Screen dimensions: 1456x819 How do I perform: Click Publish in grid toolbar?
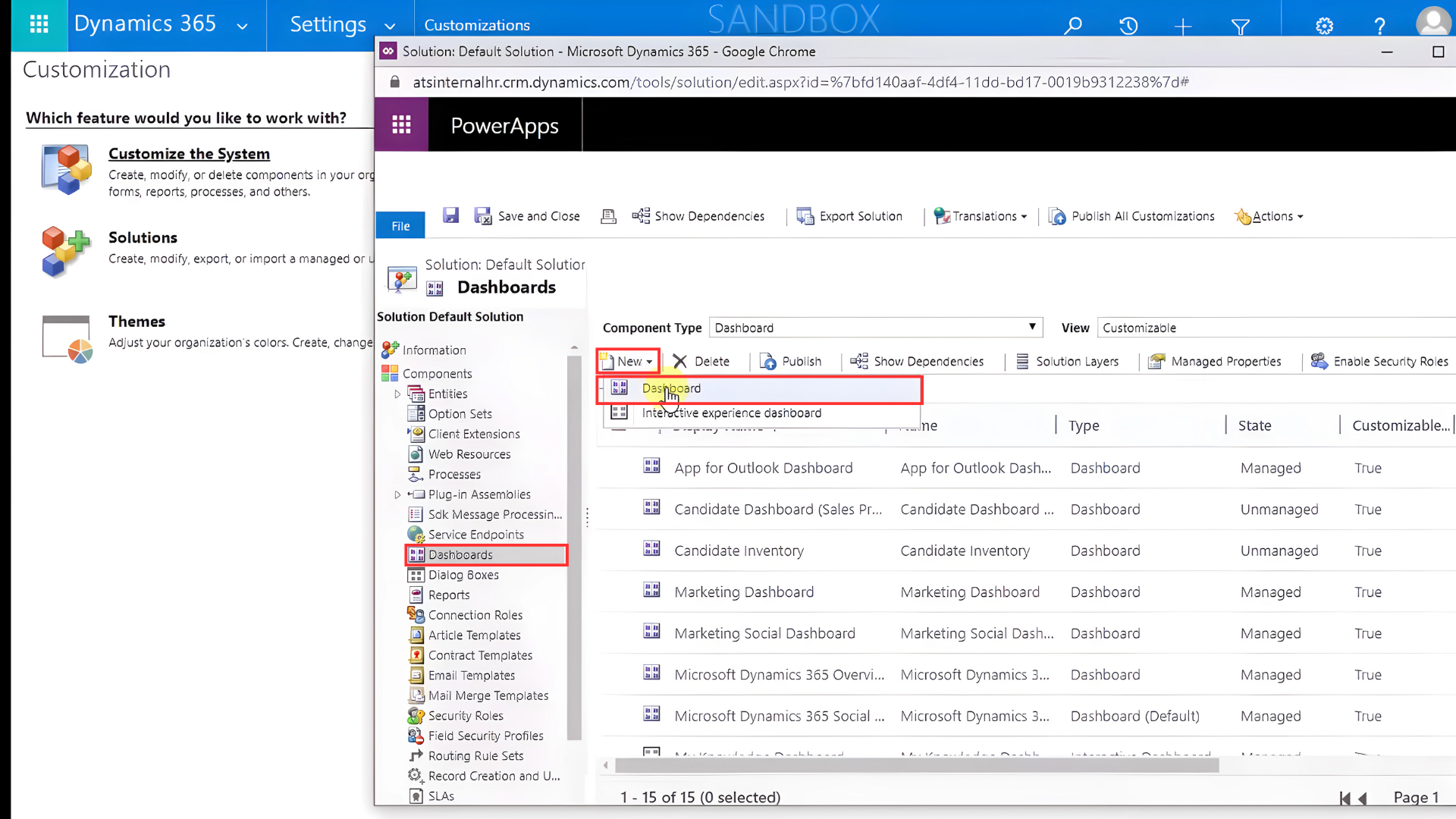click(x=790, y=361)
